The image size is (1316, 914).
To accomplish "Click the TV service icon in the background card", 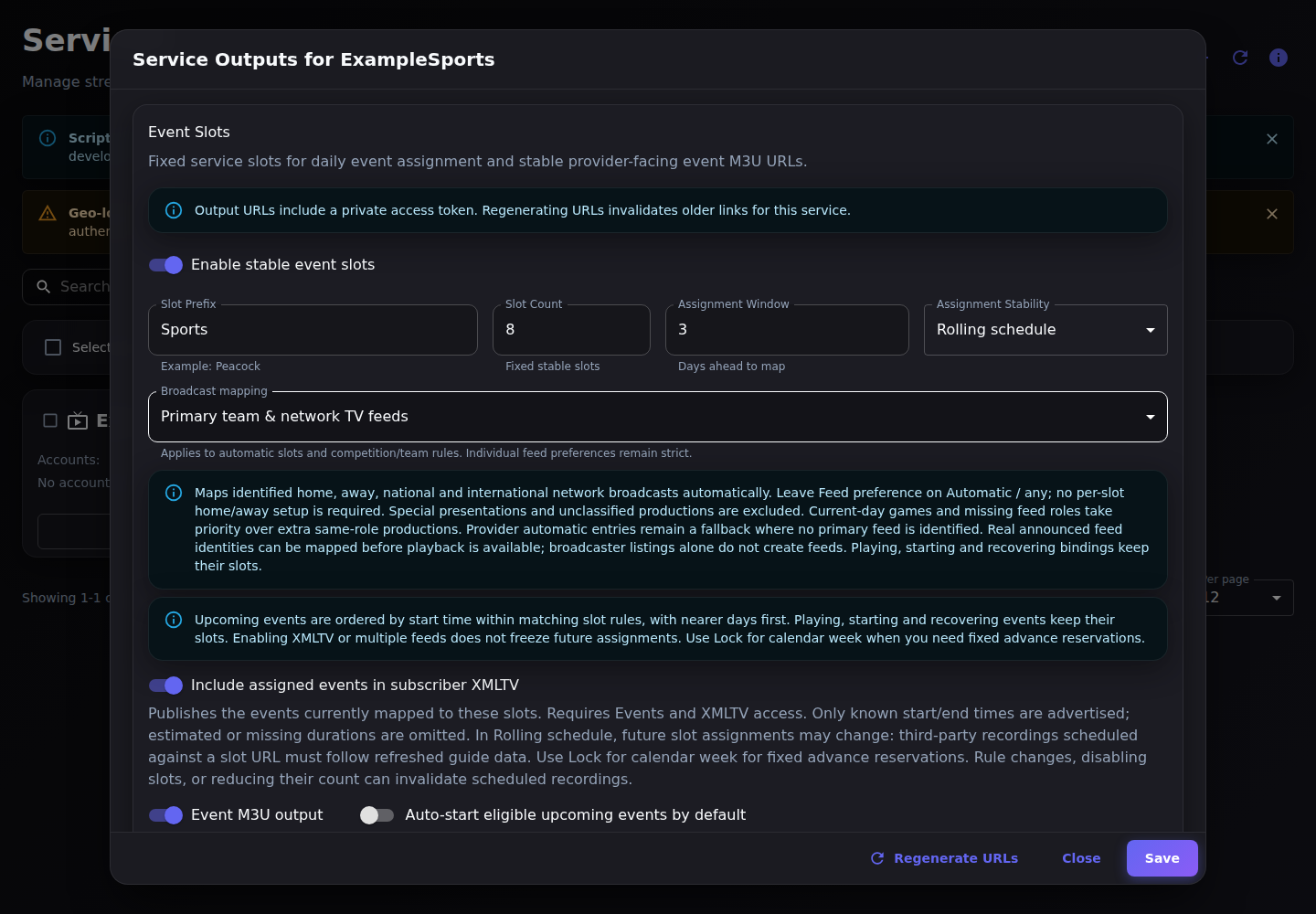I will click(78, 420).
